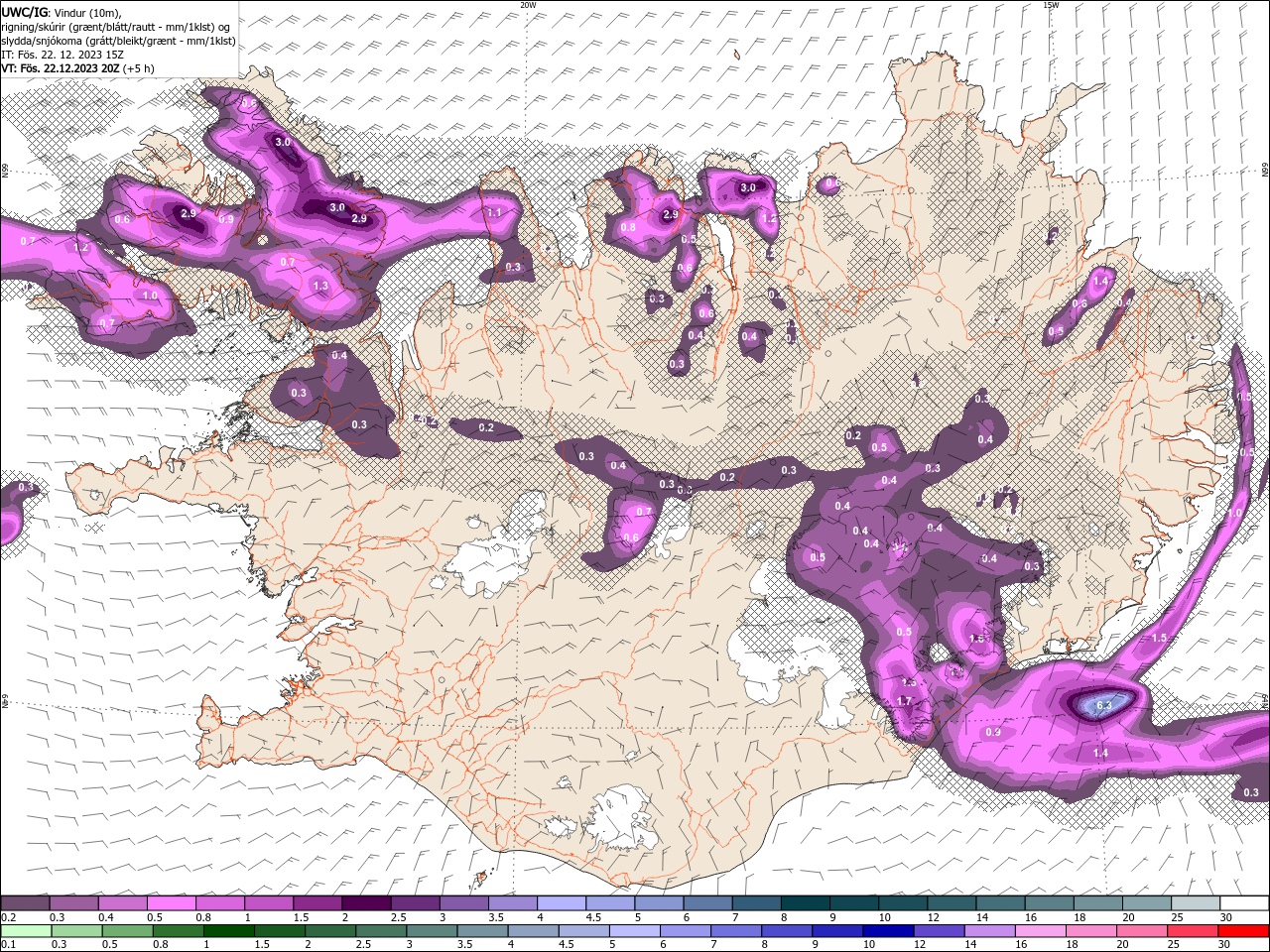Select the lower legend swatch for 3.5–4
This screenshot has height=952, width=1270.
coord(482,931)
